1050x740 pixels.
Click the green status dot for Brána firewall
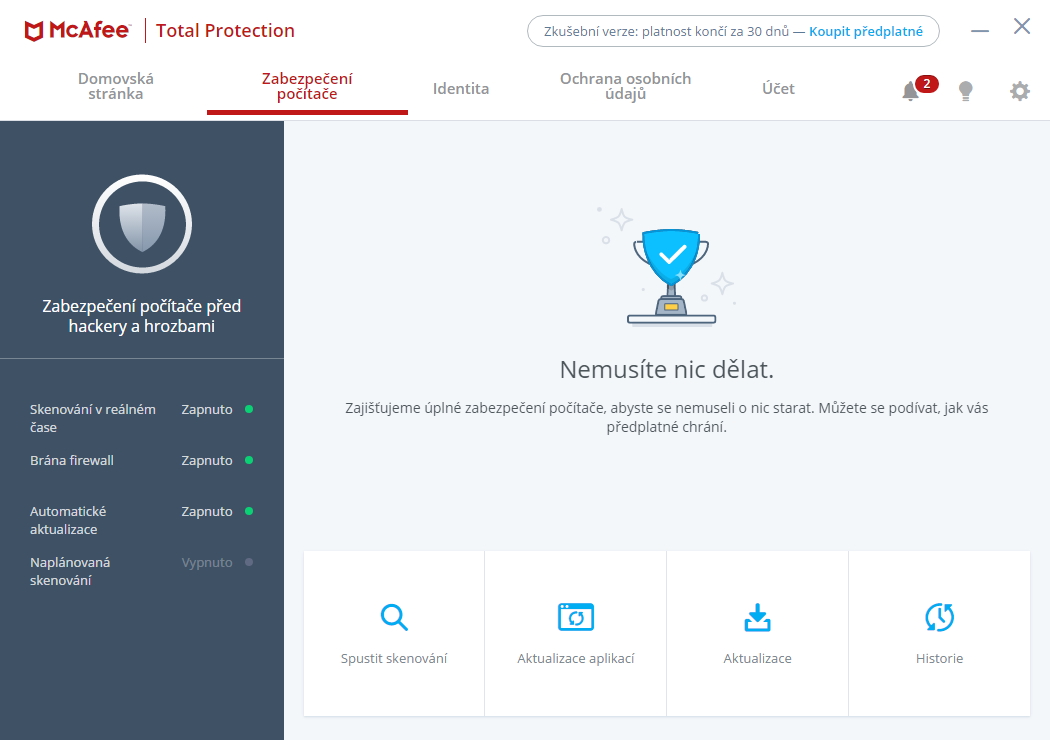click(249, 460)
